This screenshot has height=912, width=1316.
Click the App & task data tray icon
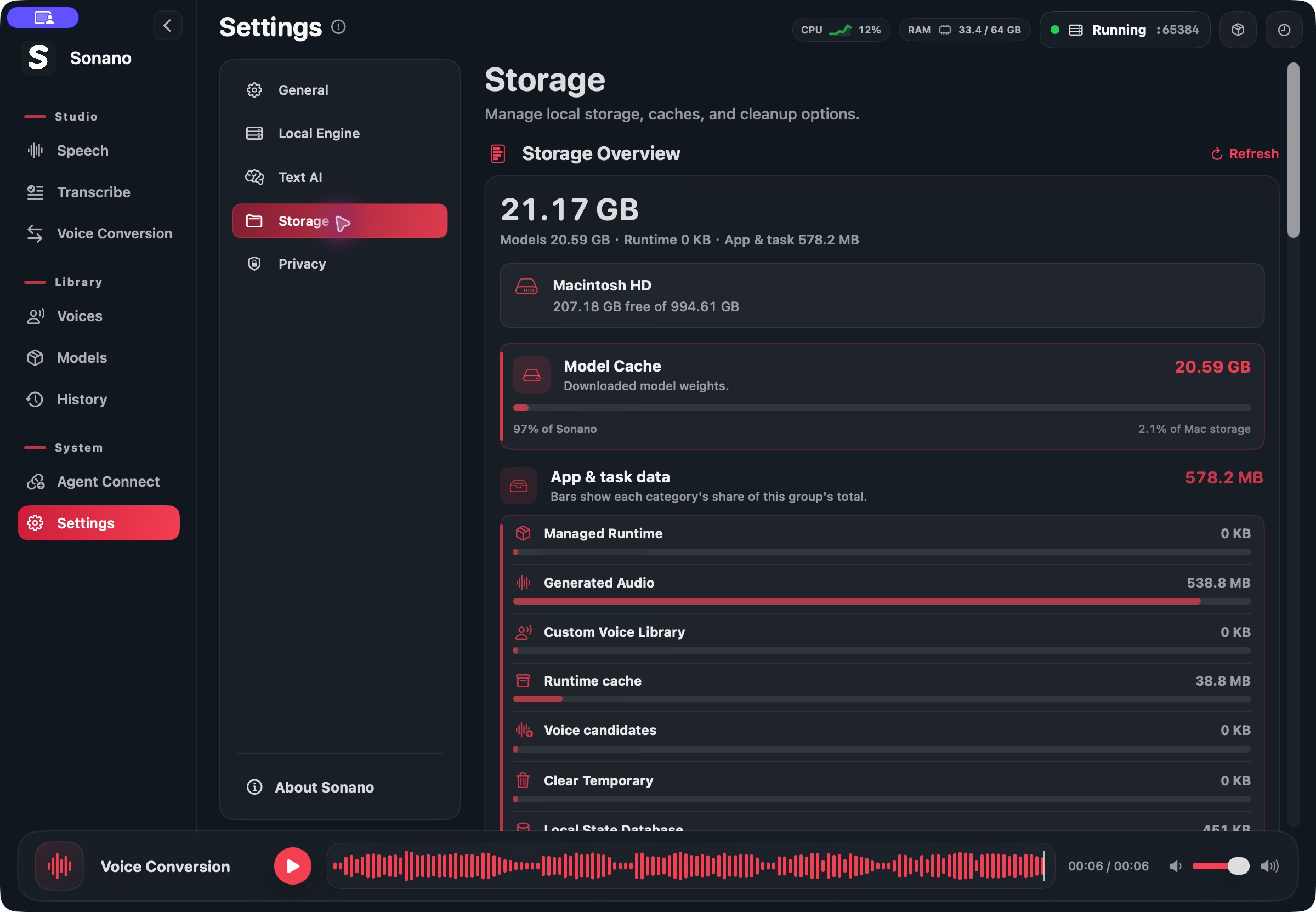click(519, 486)
